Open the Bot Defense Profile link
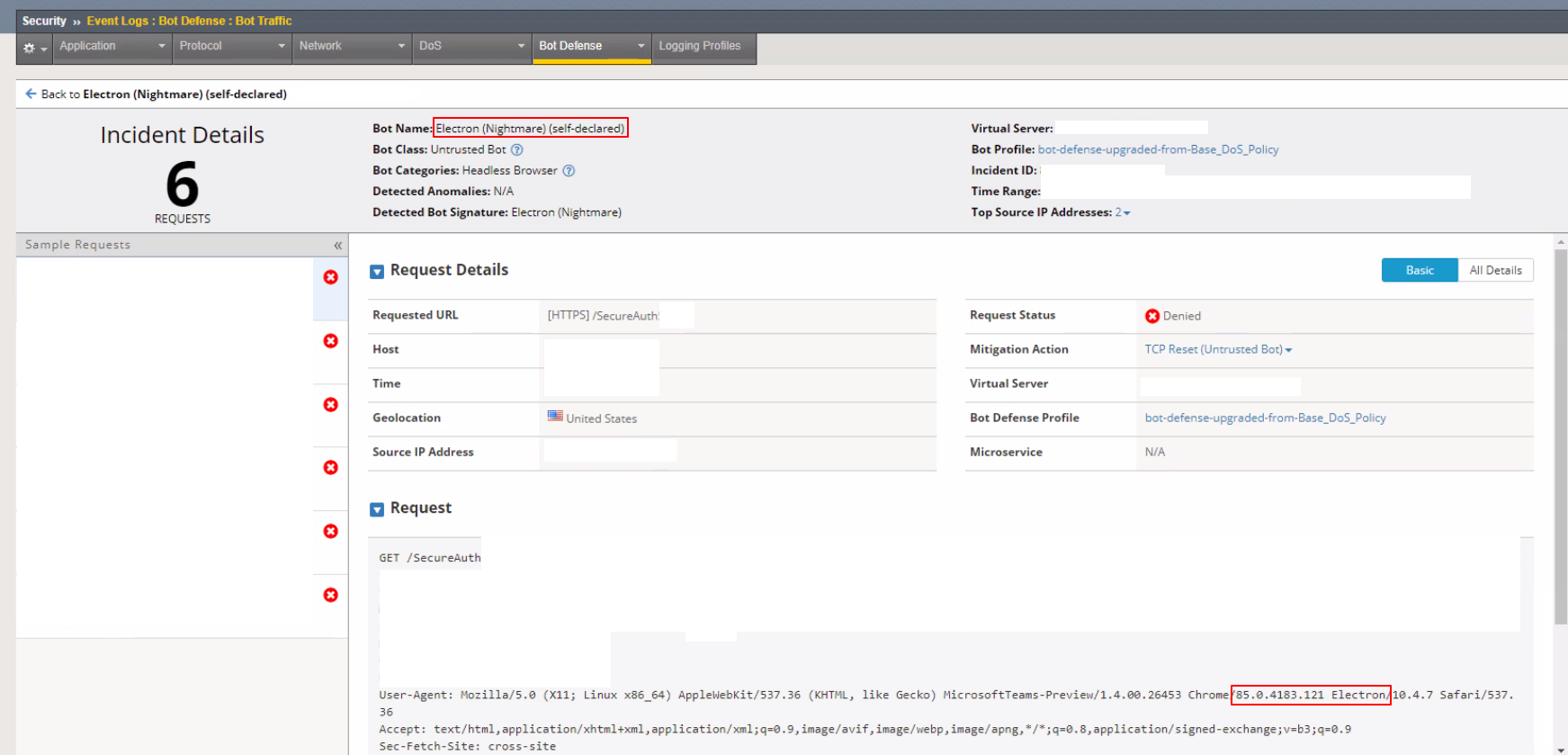Viewport: 1568px width, 755px height. [1265, 418]
